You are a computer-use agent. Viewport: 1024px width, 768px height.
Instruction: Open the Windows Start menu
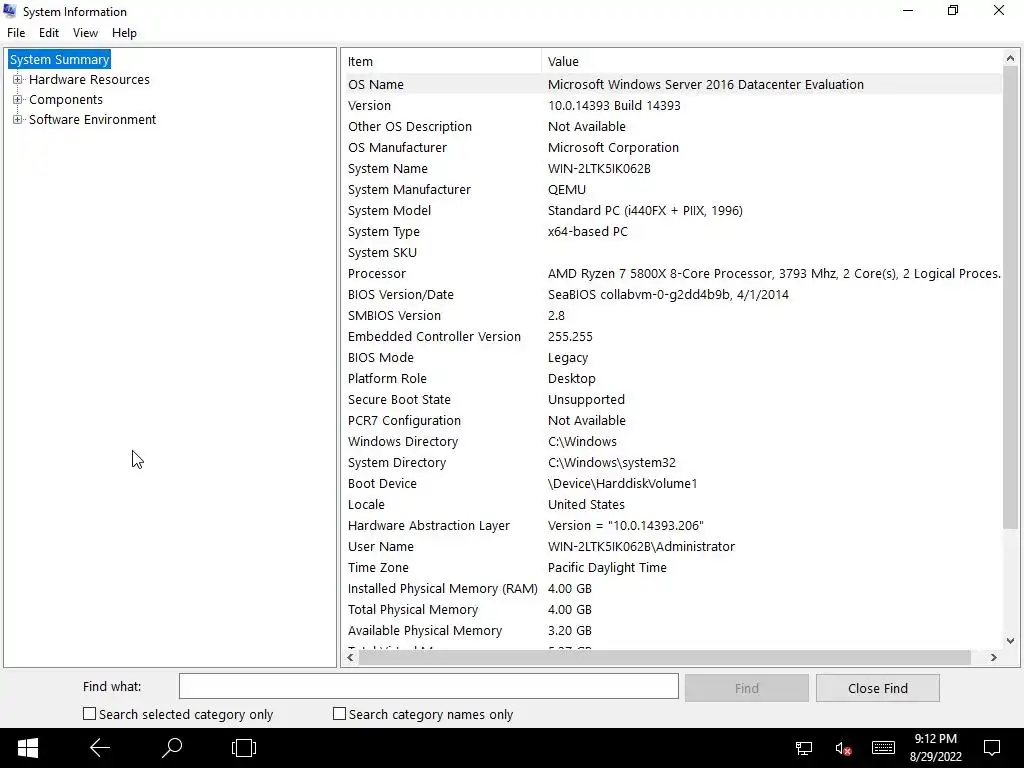coord(27,748)
